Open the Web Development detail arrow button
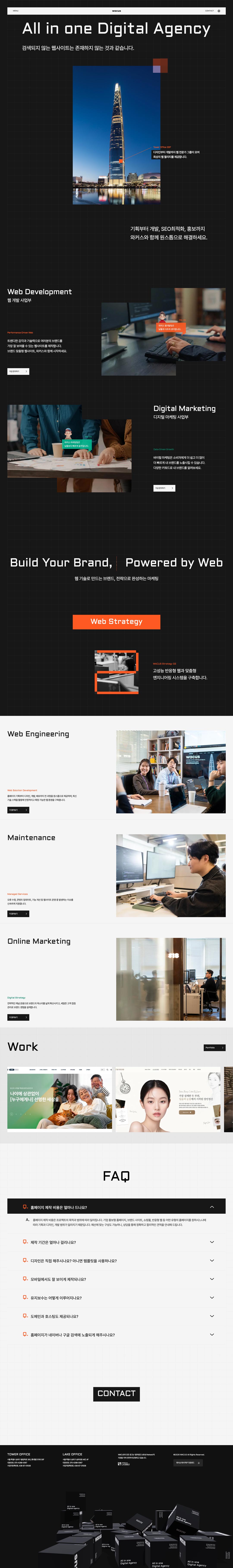 point(18,371)
